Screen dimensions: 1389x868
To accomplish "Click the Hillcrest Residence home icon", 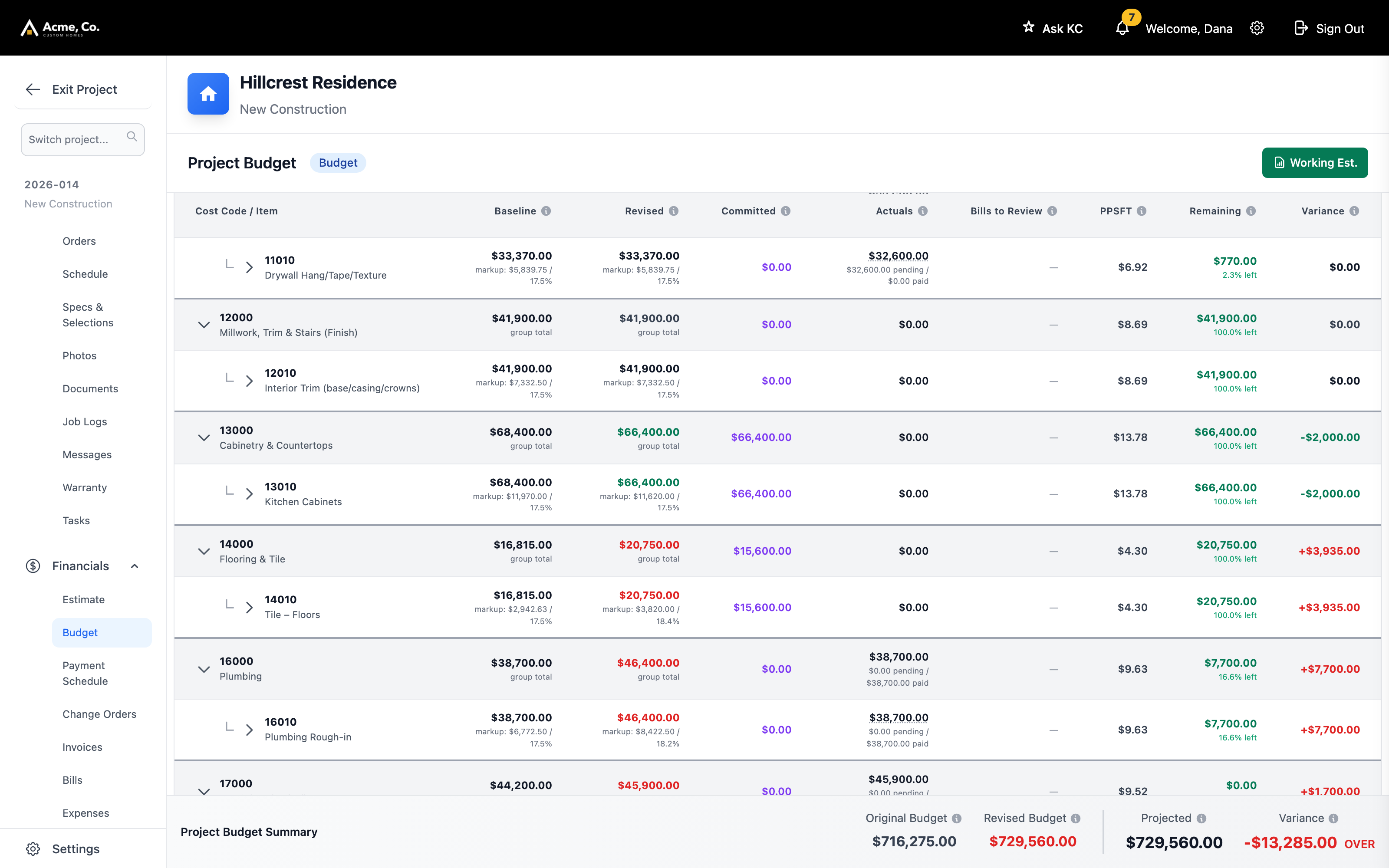I will (208, 94).
